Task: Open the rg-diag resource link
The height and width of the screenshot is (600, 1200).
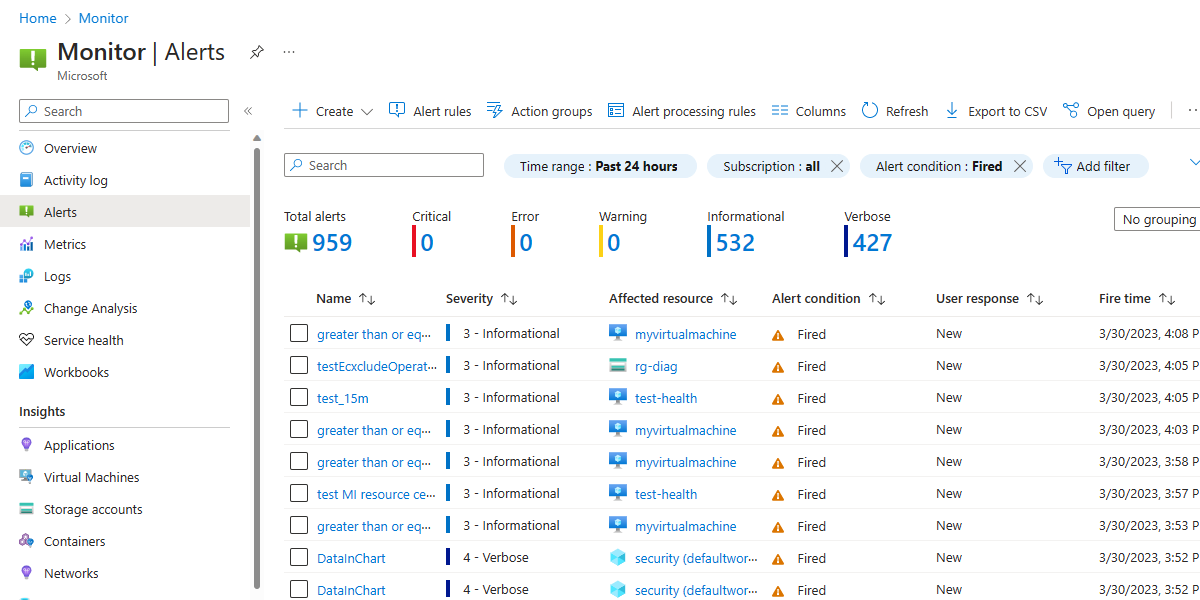Action: point(656,366)
